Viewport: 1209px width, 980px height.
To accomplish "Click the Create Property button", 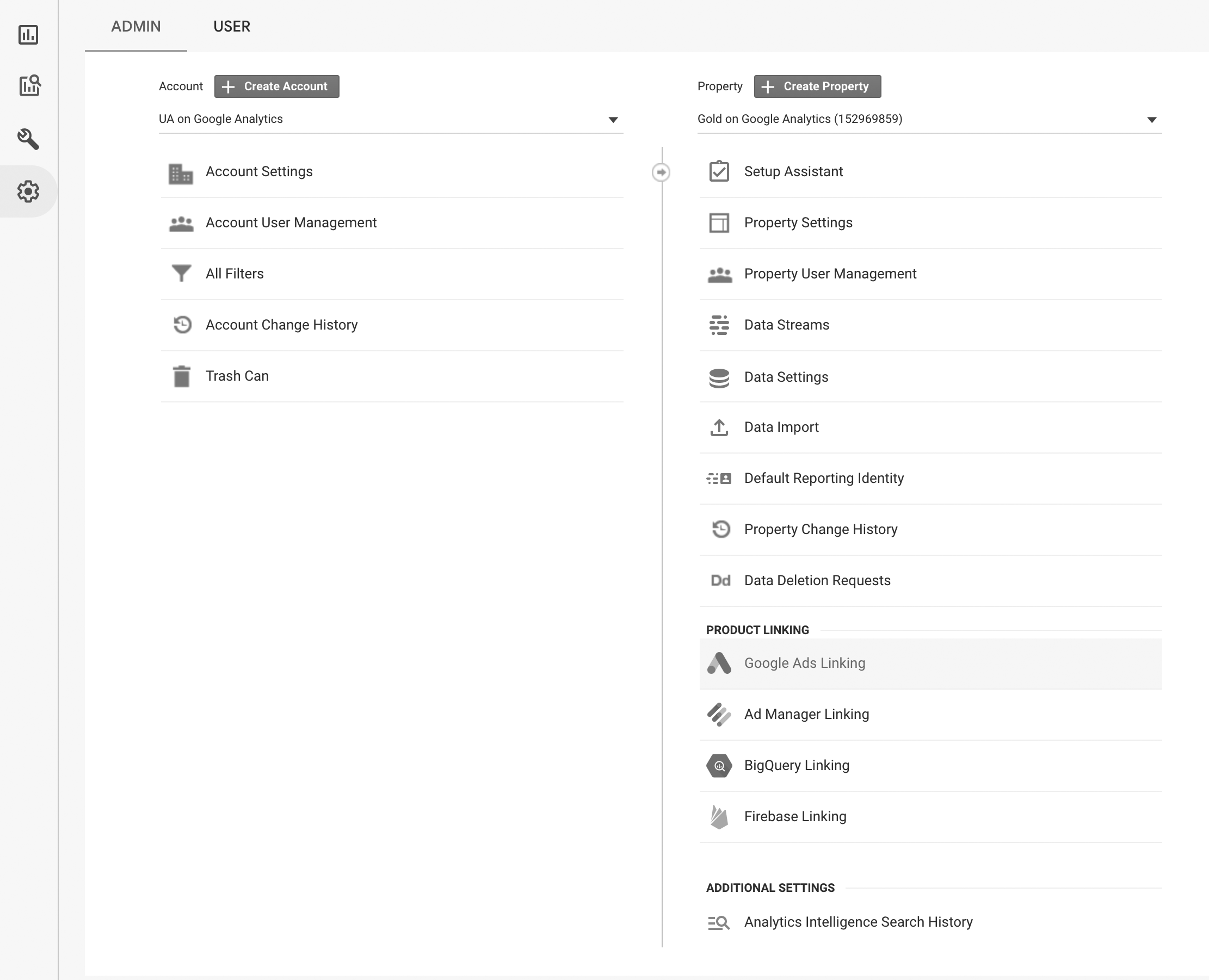I will 817,86.
